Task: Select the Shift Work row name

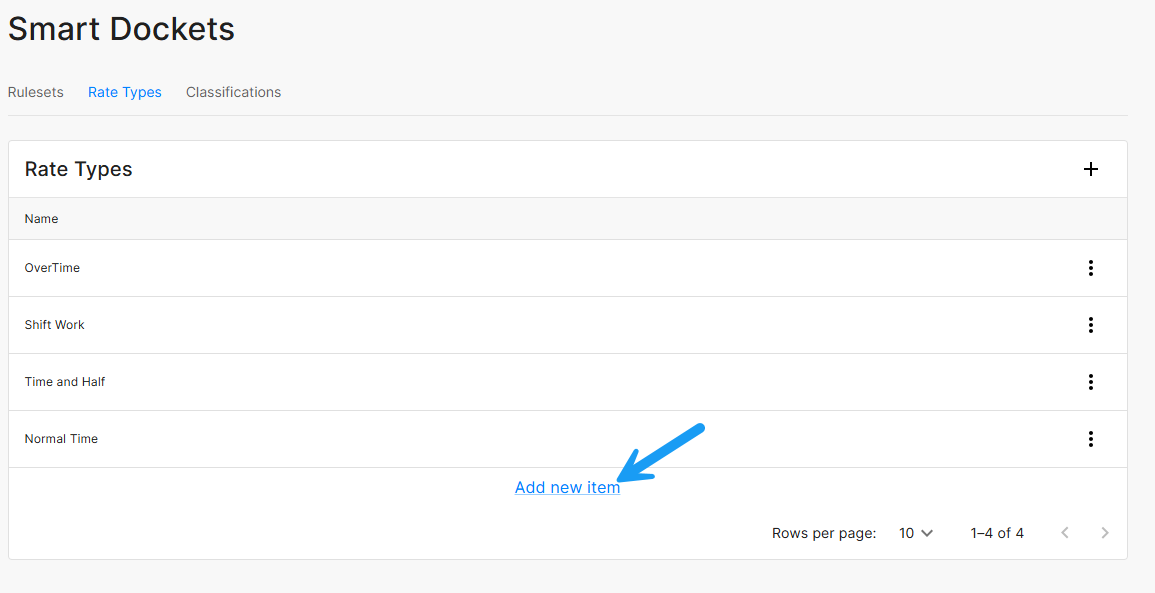Action: [55, 325]
